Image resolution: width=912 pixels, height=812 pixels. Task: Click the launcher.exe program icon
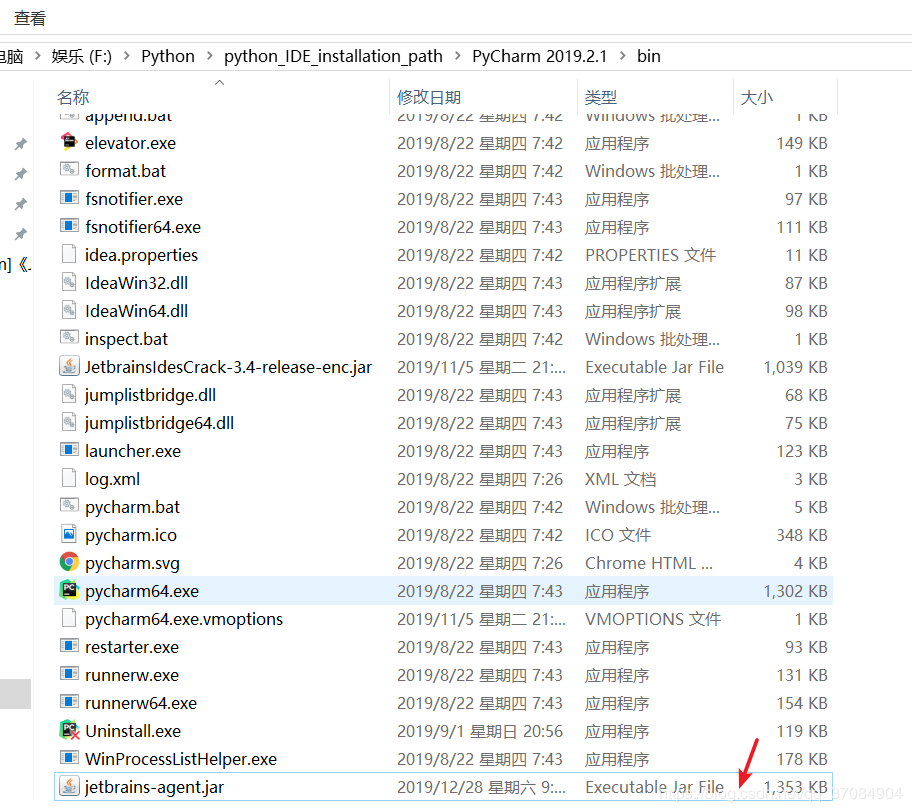pos(69,450)
